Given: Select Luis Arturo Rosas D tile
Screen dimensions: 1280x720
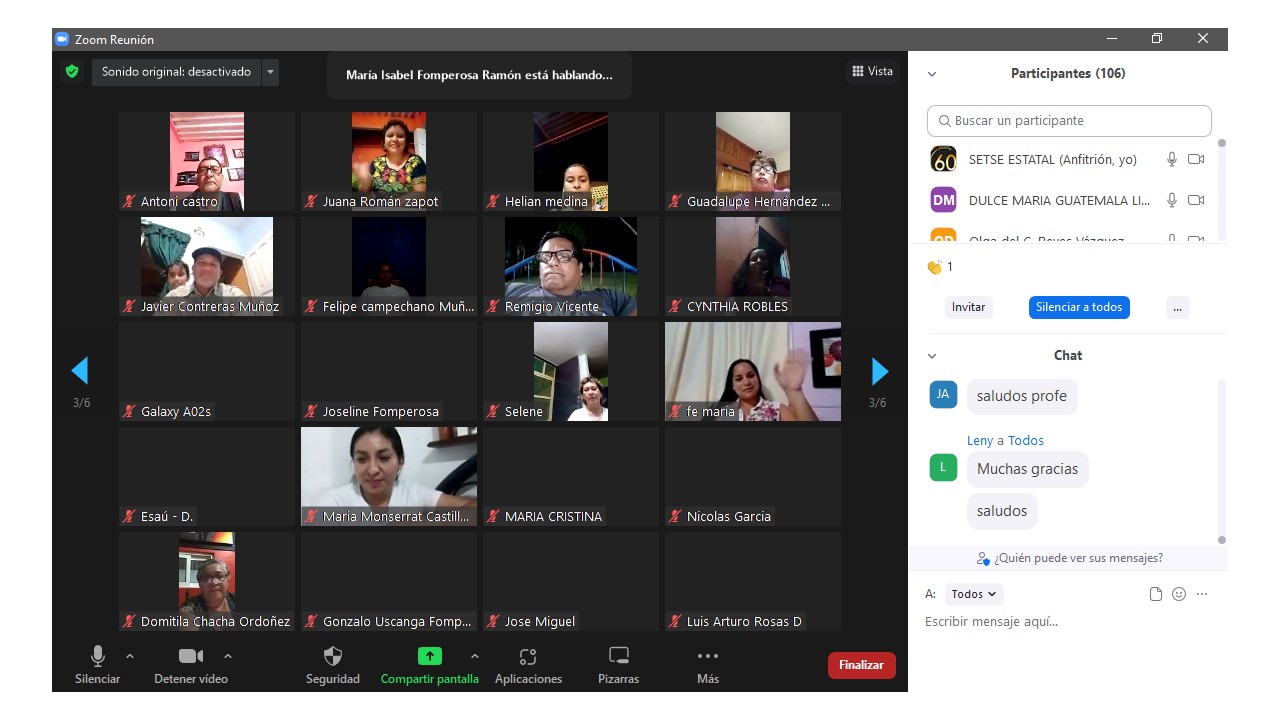Looking at the screenshot, I should point(753,581).
